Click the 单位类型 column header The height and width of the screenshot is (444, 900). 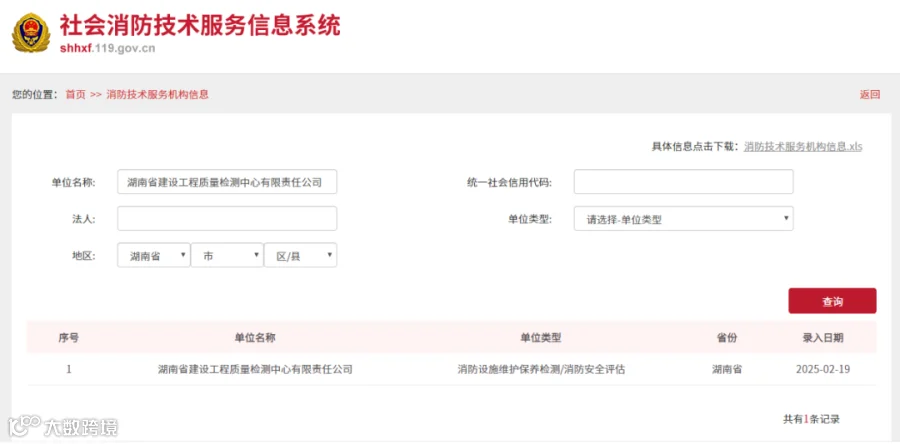click(541, 338)
